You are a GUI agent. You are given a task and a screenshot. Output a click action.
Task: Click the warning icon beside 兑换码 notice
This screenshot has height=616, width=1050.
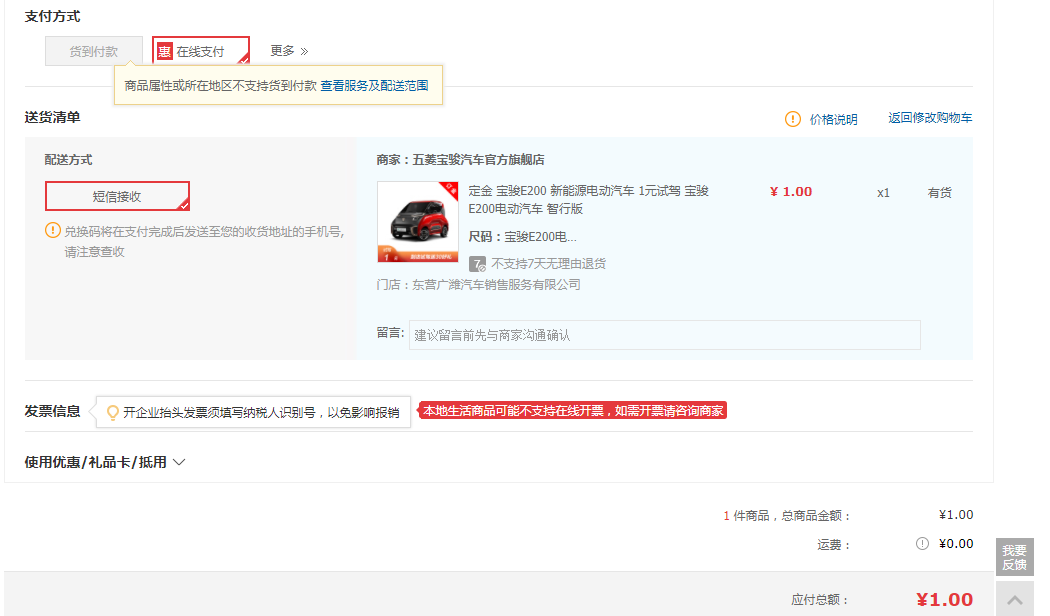coord(52,230)
